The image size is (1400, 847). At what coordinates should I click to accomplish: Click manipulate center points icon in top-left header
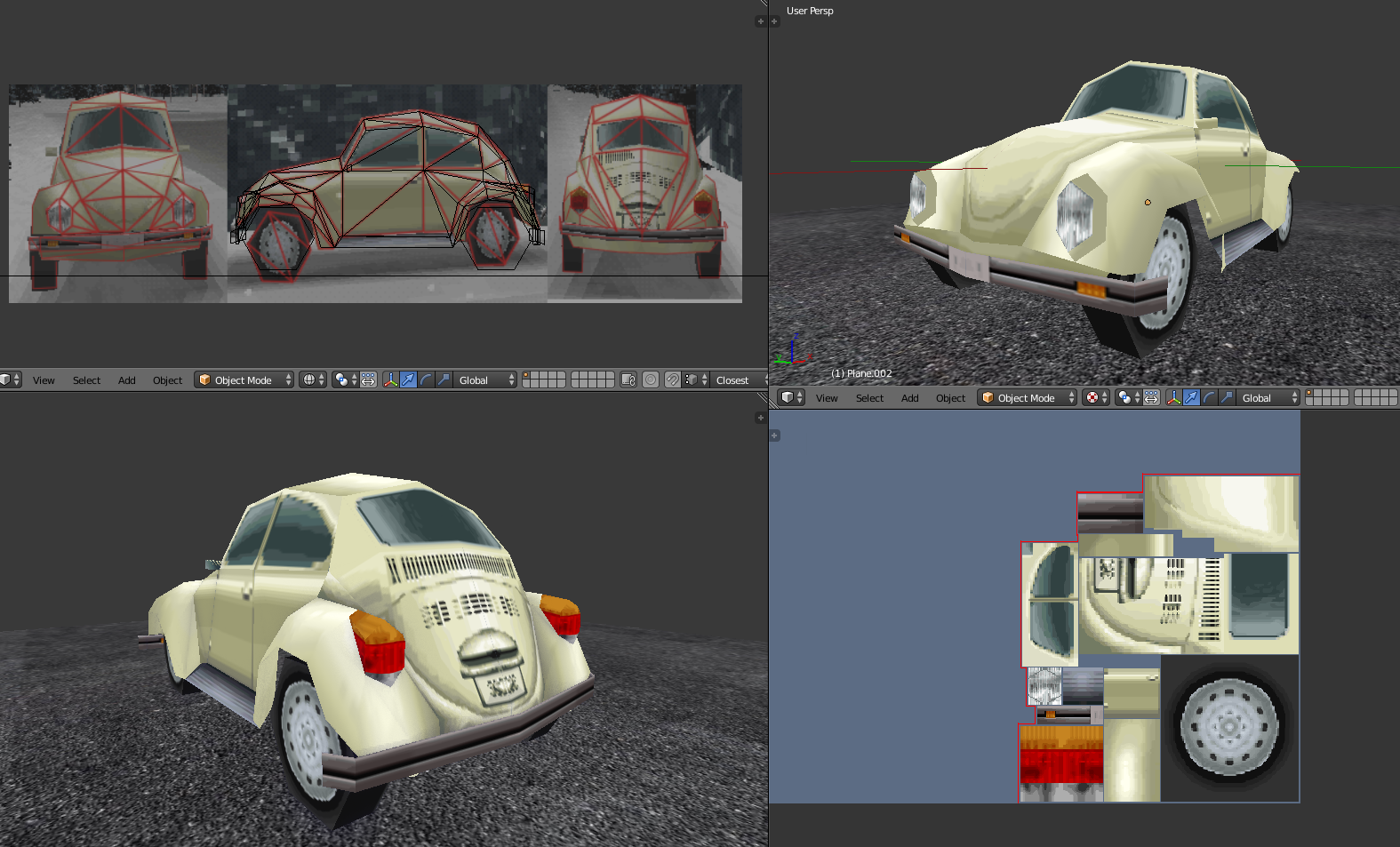click(x=368, y=380)
